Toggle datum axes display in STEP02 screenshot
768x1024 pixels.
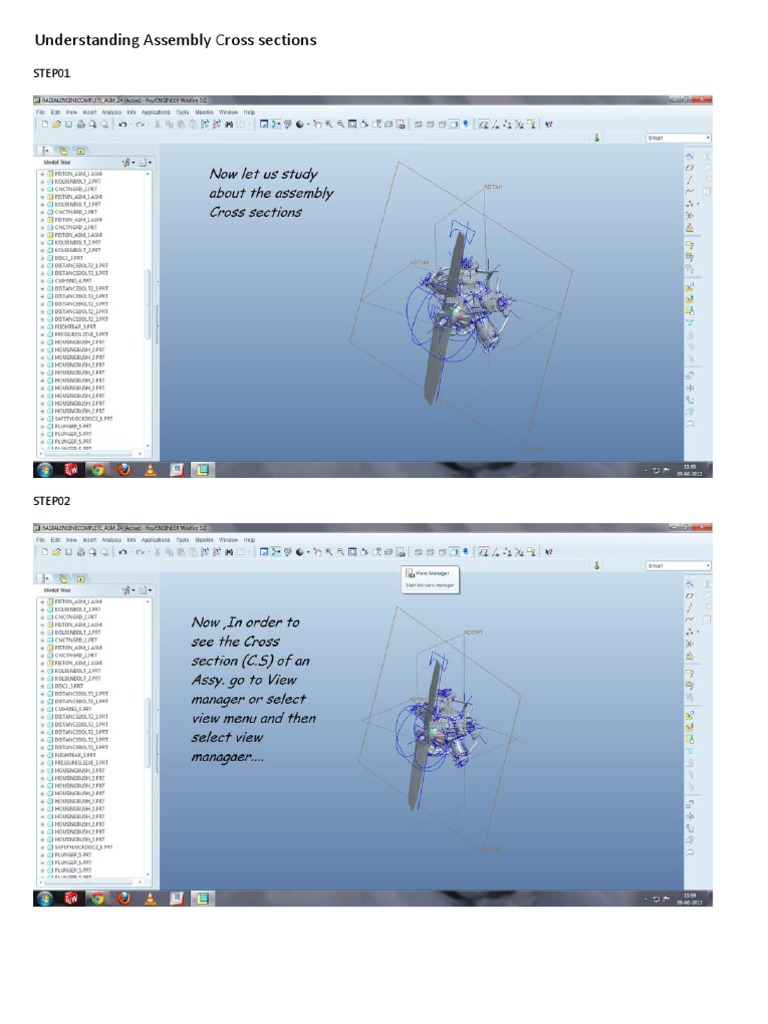point(496,552)
